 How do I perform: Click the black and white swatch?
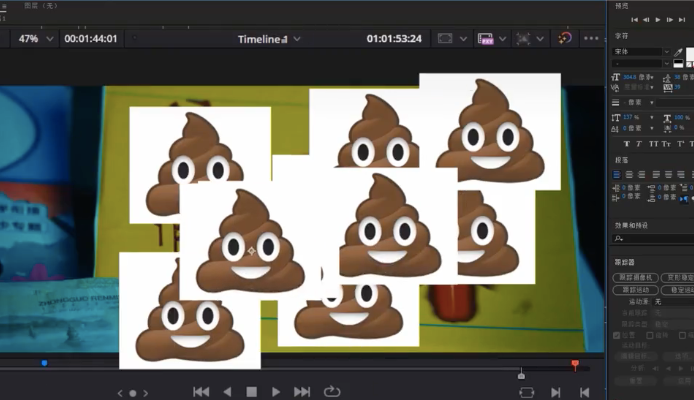coord(679,64)
